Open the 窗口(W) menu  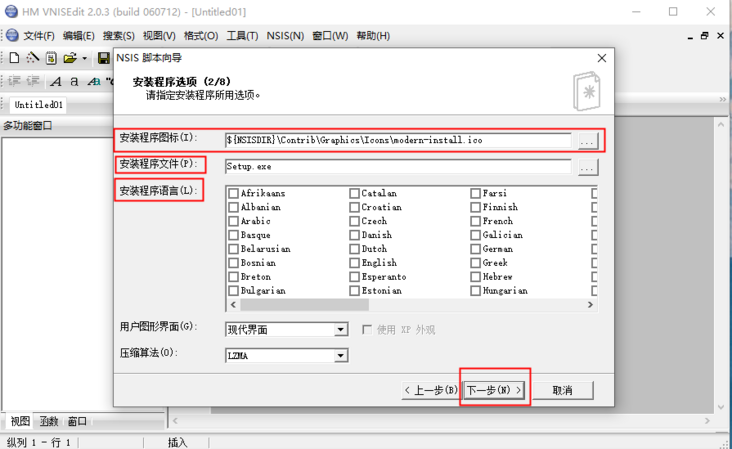(330, 36)
